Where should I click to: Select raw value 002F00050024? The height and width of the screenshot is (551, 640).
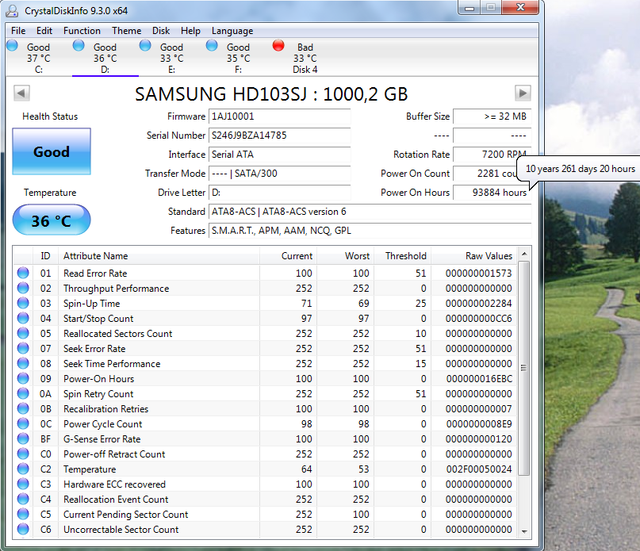pos(479,469)
